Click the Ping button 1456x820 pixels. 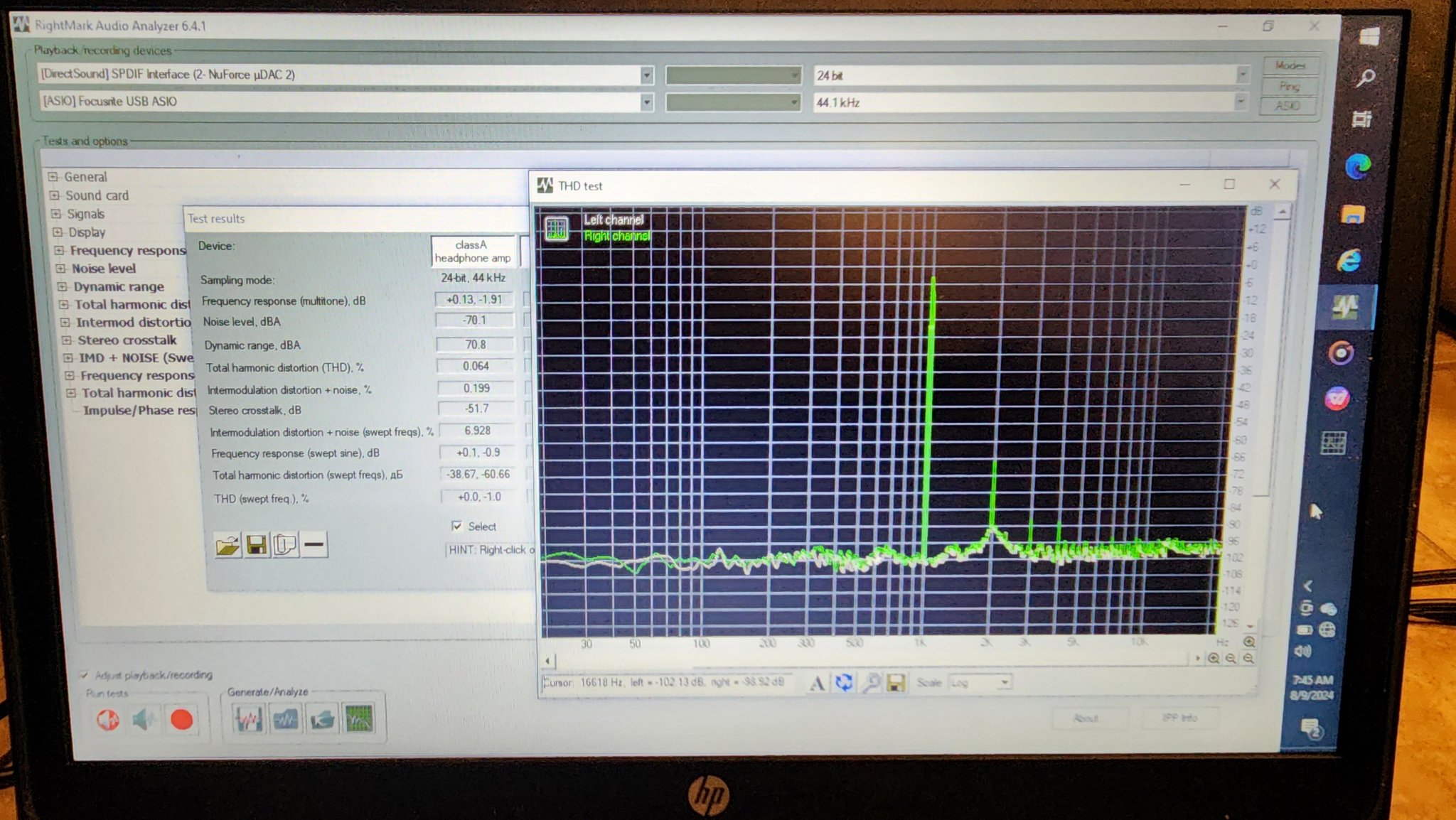1289,86
